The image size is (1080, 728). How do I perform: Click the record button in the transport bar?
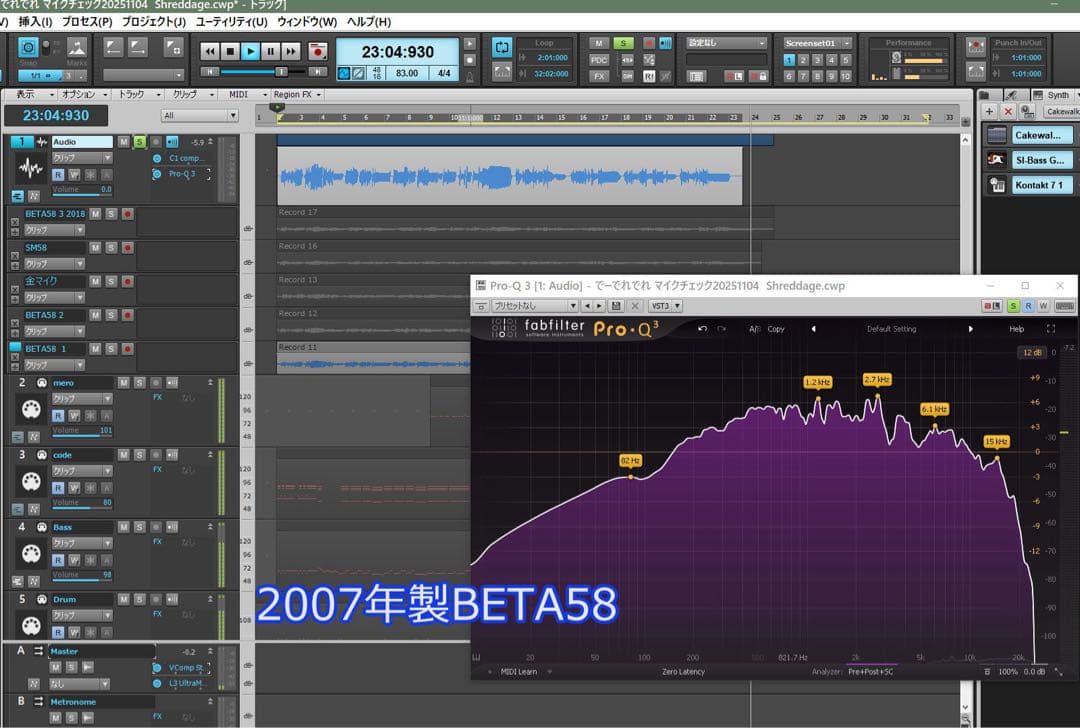point(317,52)
